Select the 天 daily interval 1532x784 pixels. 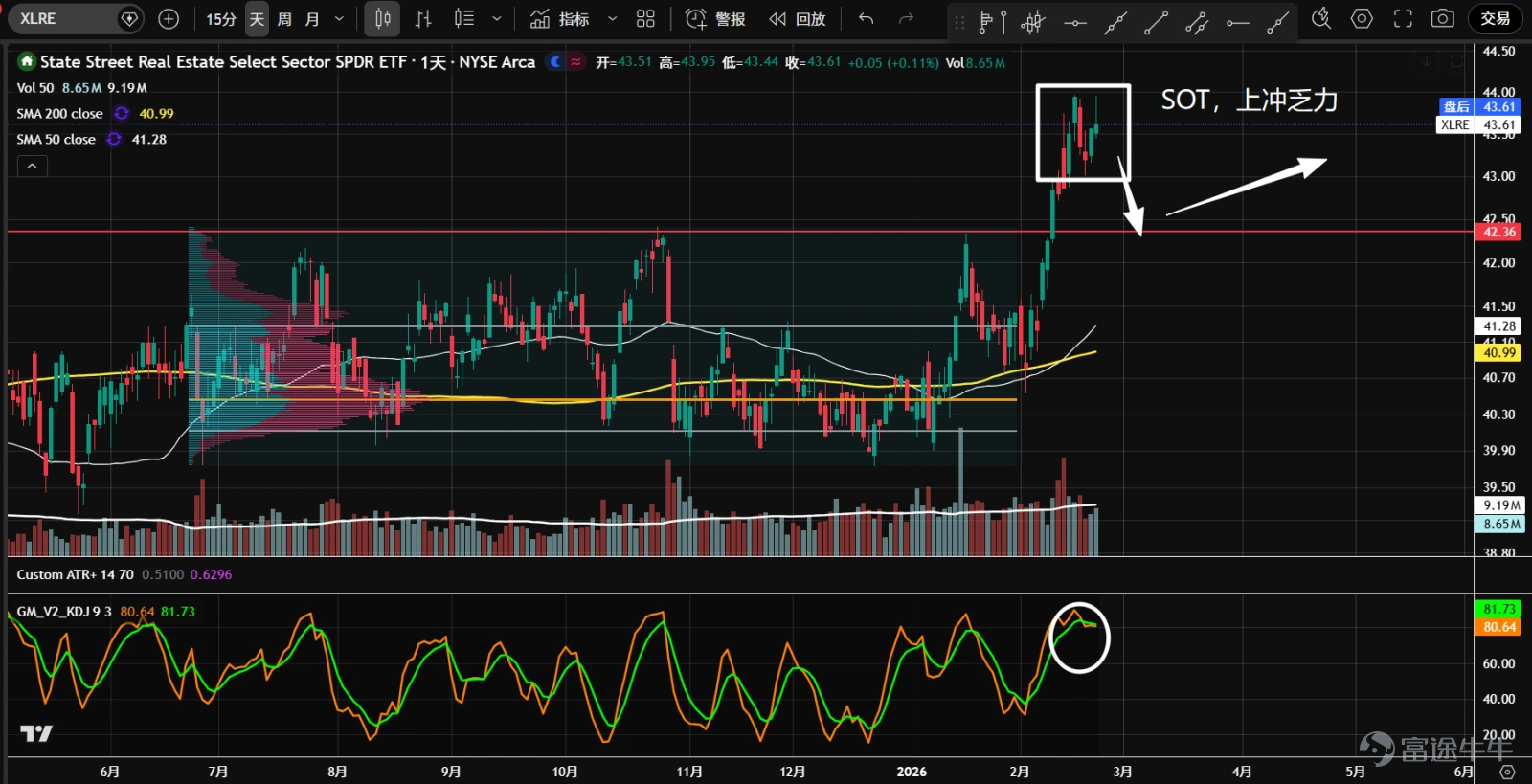(257, 19)
